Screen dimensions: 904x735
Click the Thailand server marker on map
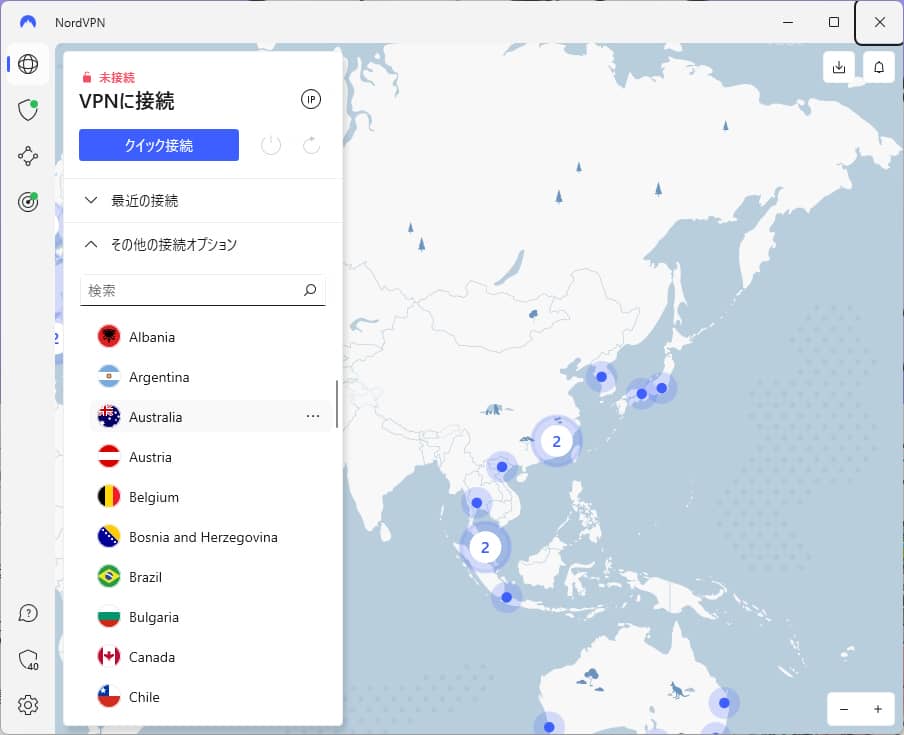(477, 503)
